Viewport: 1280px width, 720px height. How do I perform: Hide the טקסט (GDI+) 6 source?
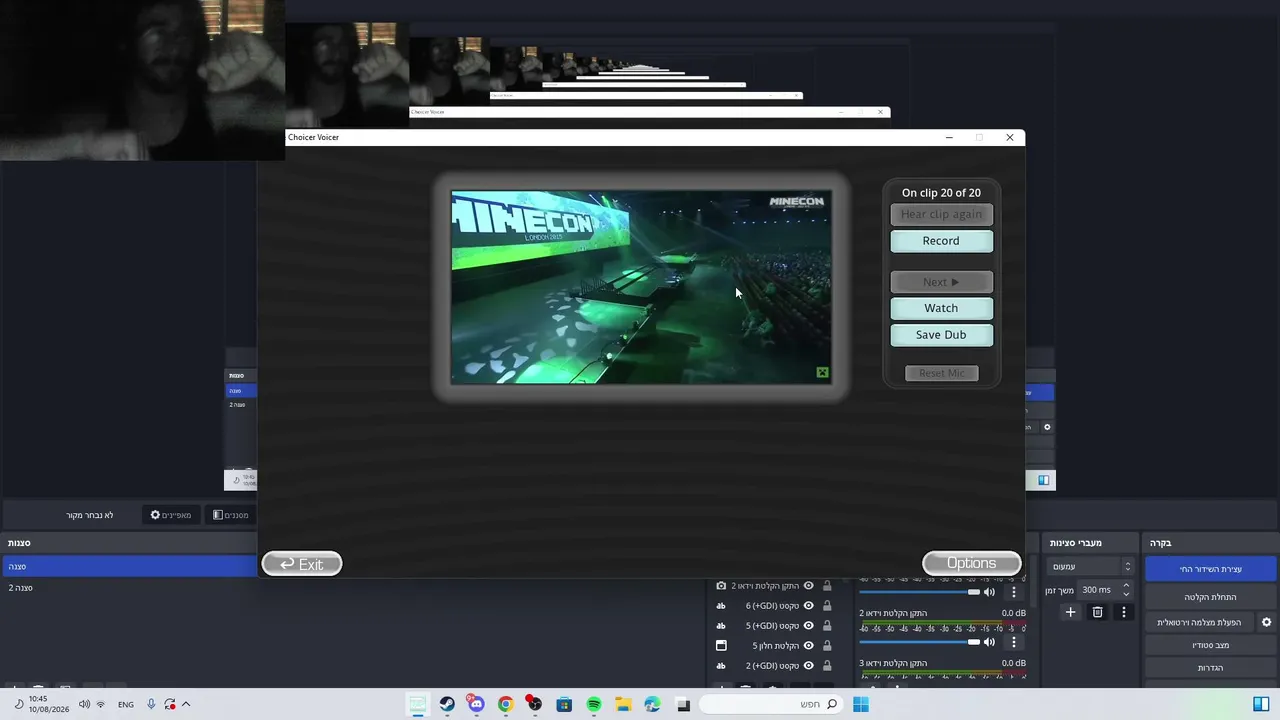click(809, 606)
